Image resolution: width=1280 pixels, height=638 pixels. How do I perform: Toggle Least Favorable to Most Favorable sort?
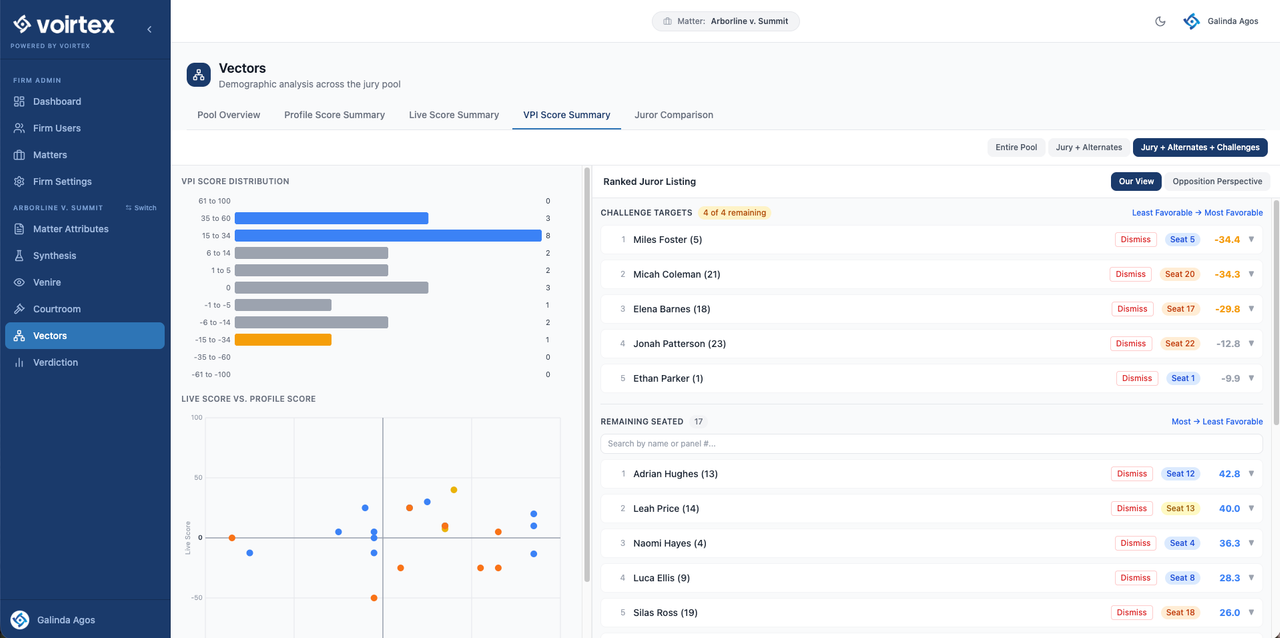(x=1197, y=213)
